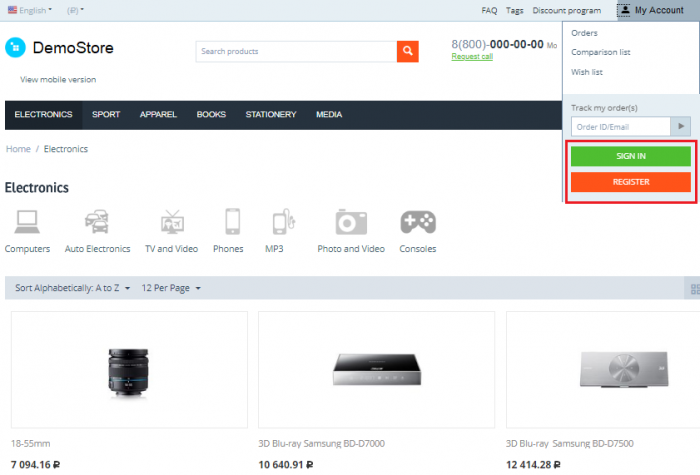
Task: Select Wish list in account menu
Action: (587, 72)
